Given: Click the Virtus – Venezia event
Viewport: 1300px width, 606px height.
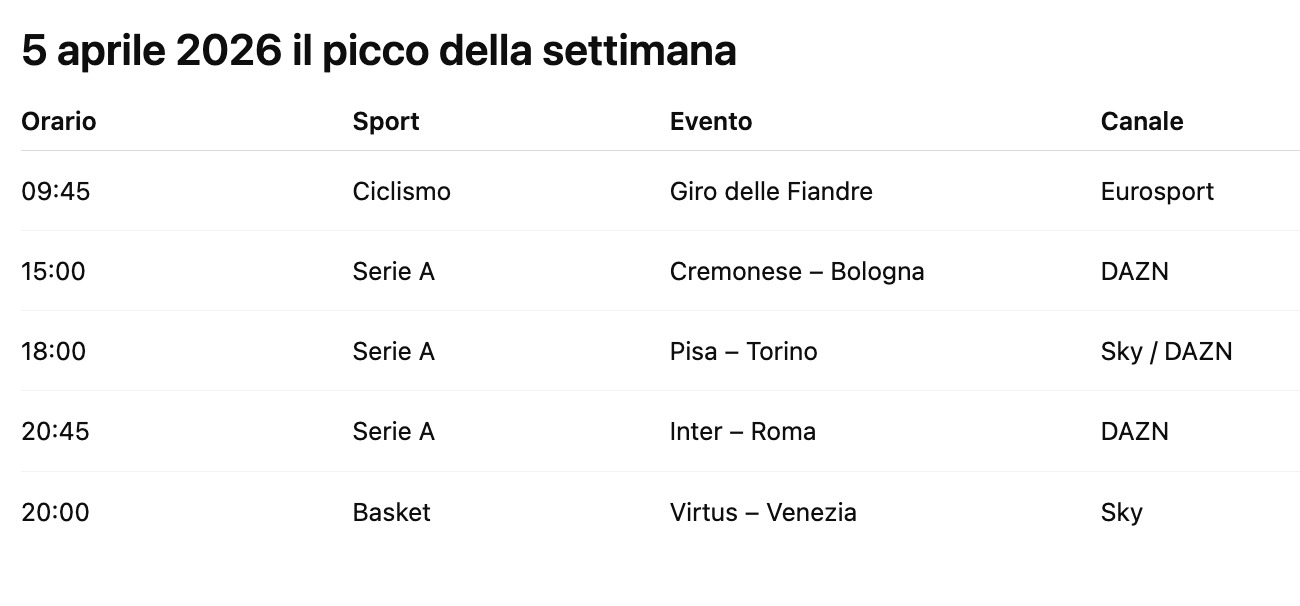Looking at the screenshot, I should tap(763, 512).
